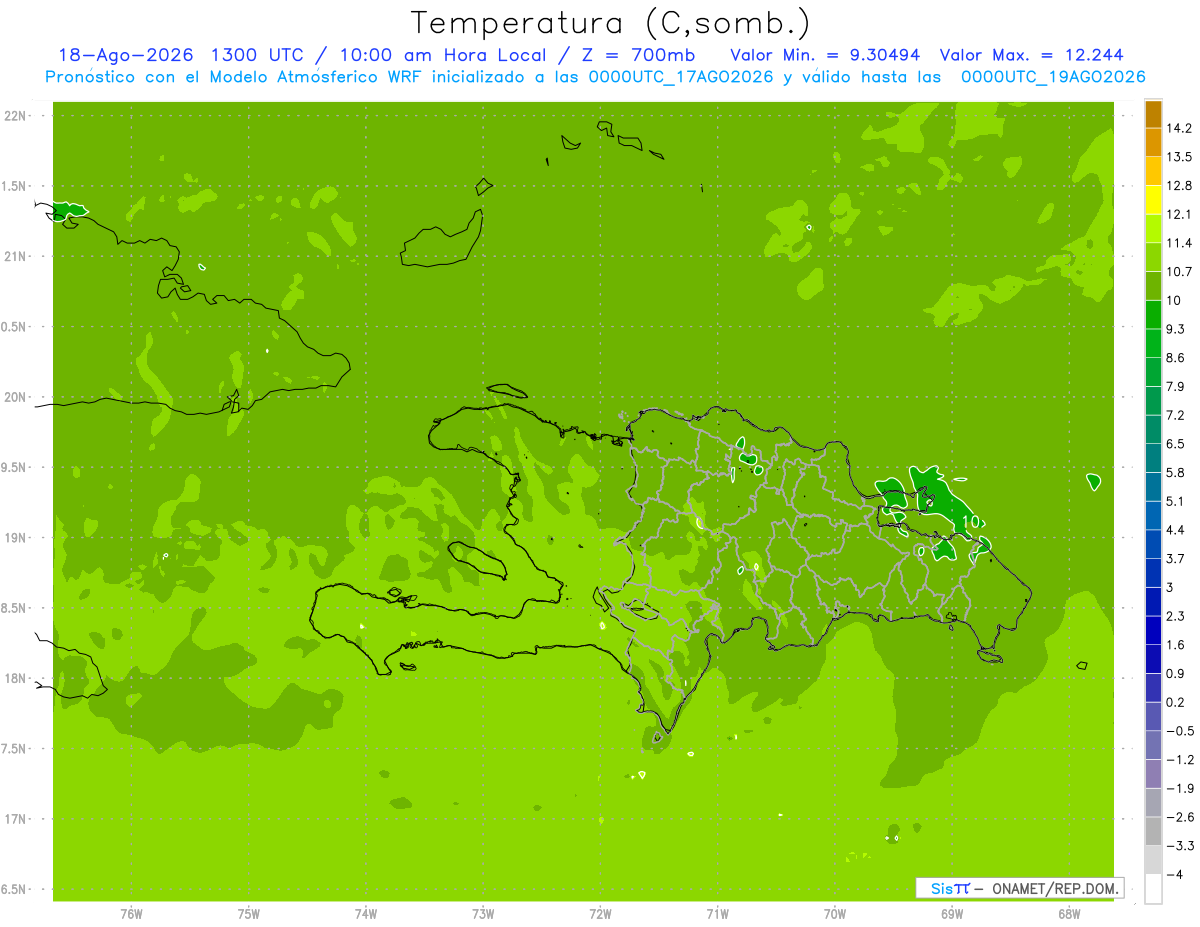Click the legend value "11.4"
1200x927 pixels.
[x=1178, y=243]
